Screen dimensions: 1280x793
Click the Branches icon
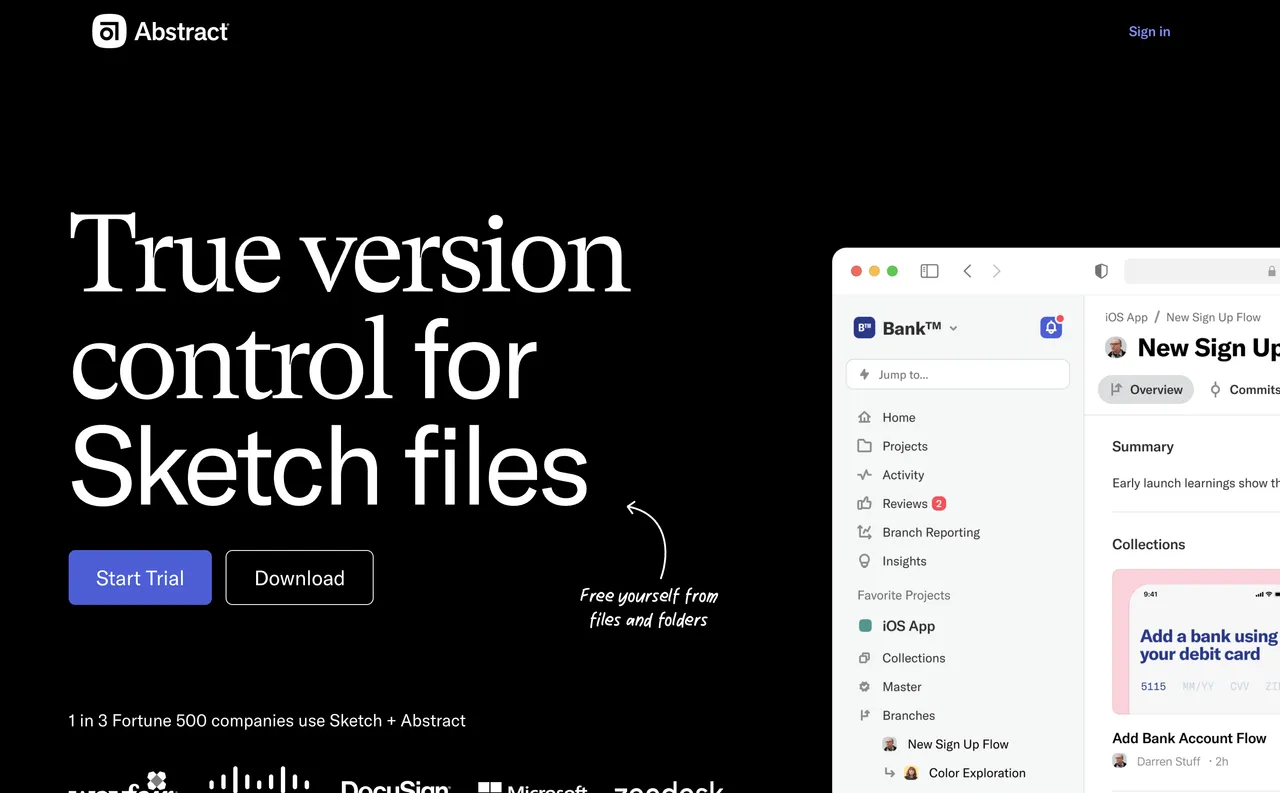tap(864, 715)
